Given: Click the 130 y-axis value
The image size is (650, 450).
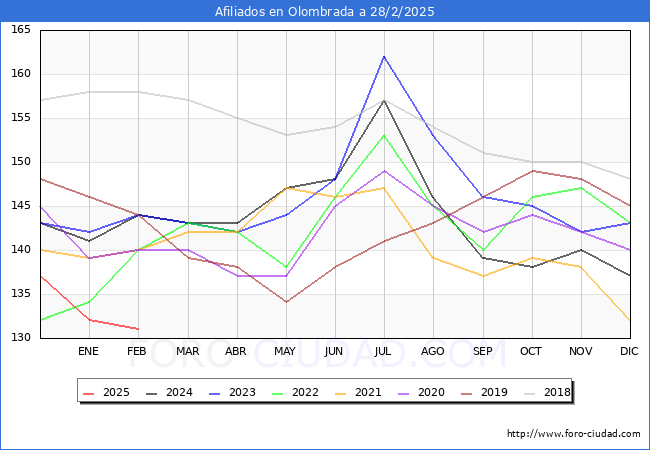Looking at the screenshot, I should [21, 337].
